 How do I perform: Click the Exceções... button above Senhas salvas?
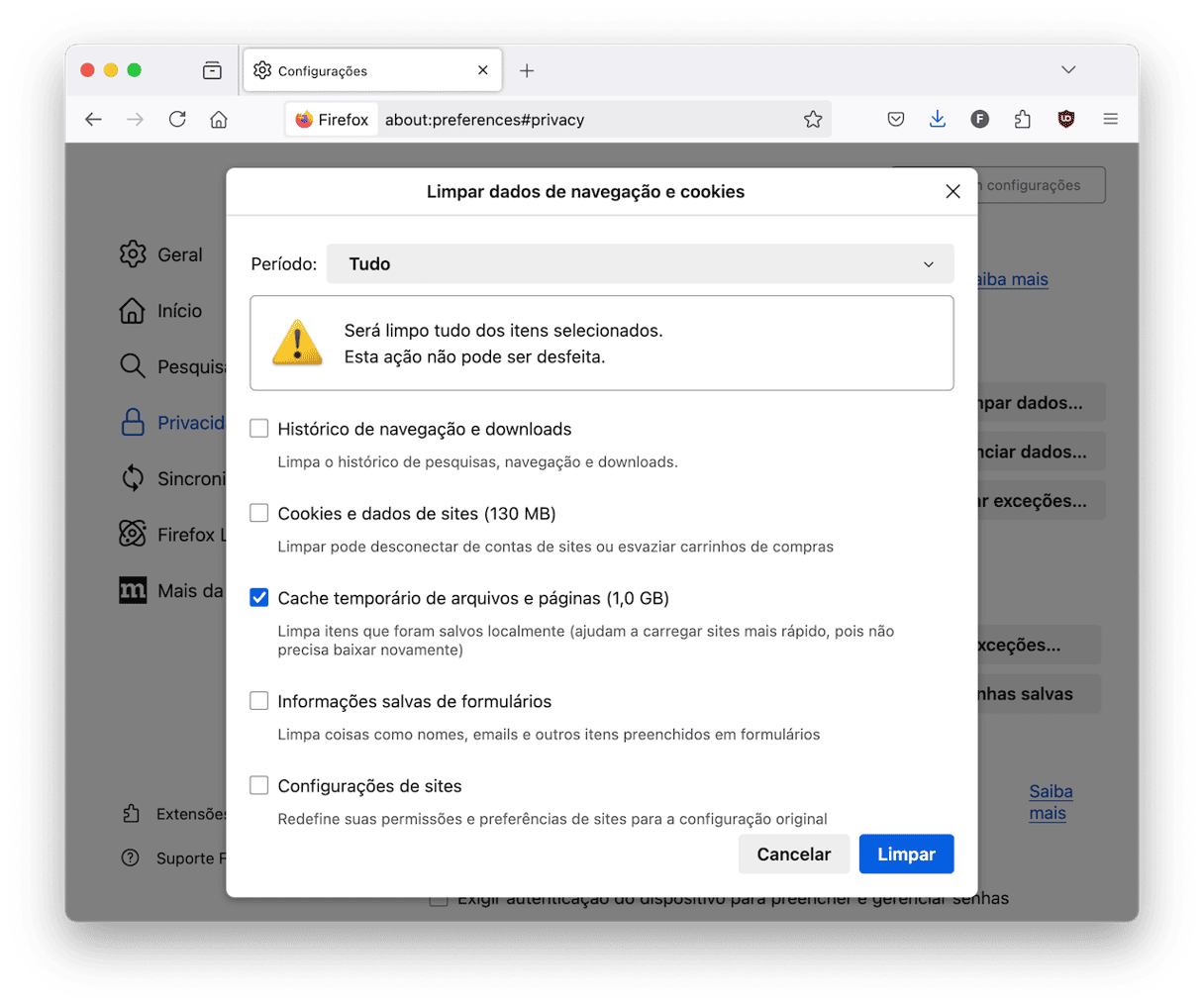tap(1039, 645)
